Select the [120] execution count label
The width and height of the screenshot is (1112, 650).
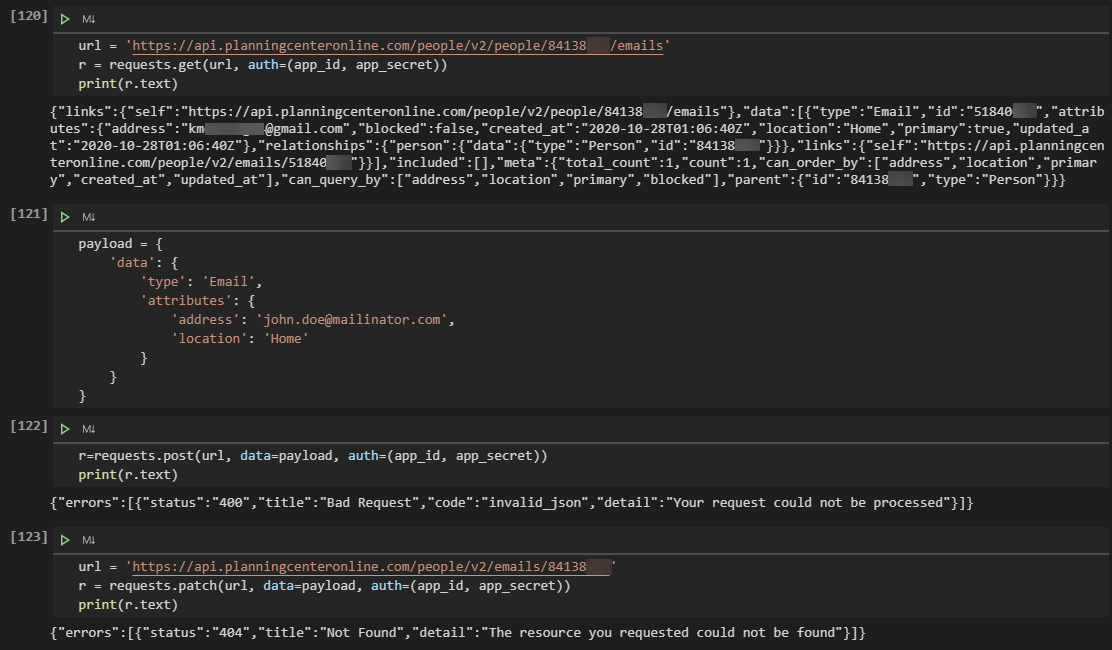coord(29,16)
